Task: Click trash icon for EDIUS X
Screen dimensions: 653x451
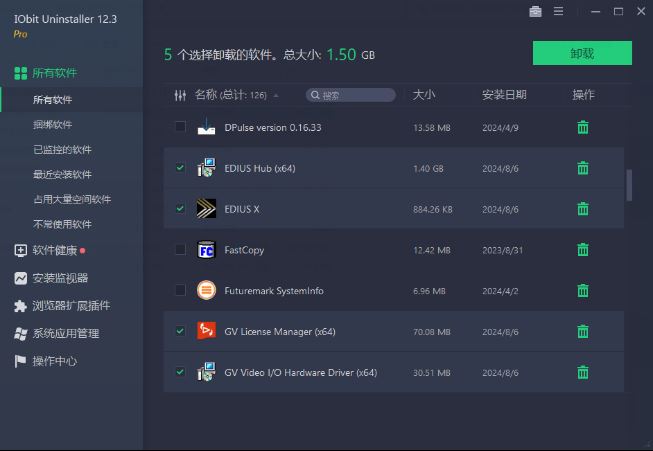Action: pyautogui.click(x=583, y=209)
